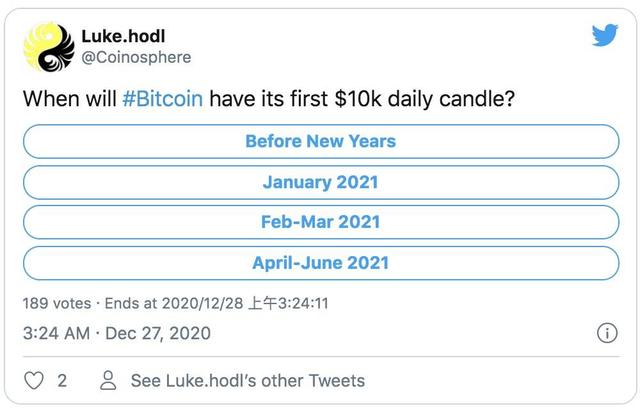The image size is (640, 411).
Task: Pick the April-June 2021 poll option
Action: tap(320, 263)
